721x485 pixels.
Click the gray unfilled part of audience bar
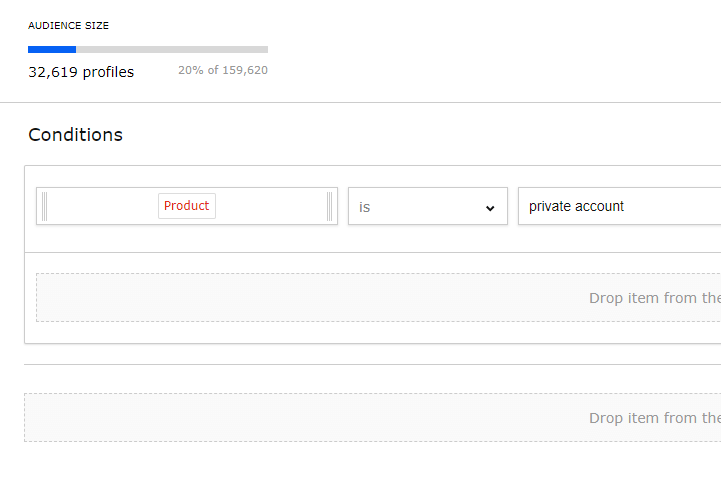click(172, 49)
